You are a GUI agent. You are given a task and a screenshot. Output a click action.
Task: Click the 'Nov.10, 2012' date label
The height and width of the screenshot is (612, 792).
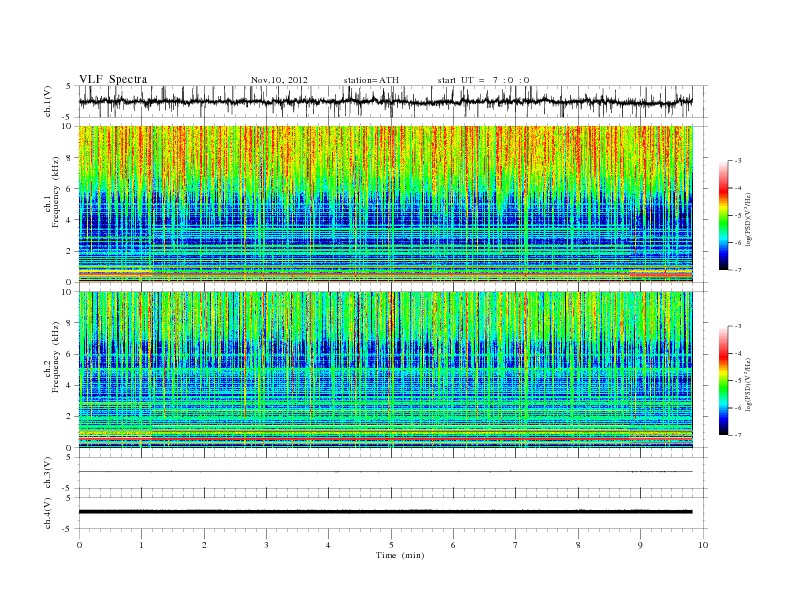[279, 80]
